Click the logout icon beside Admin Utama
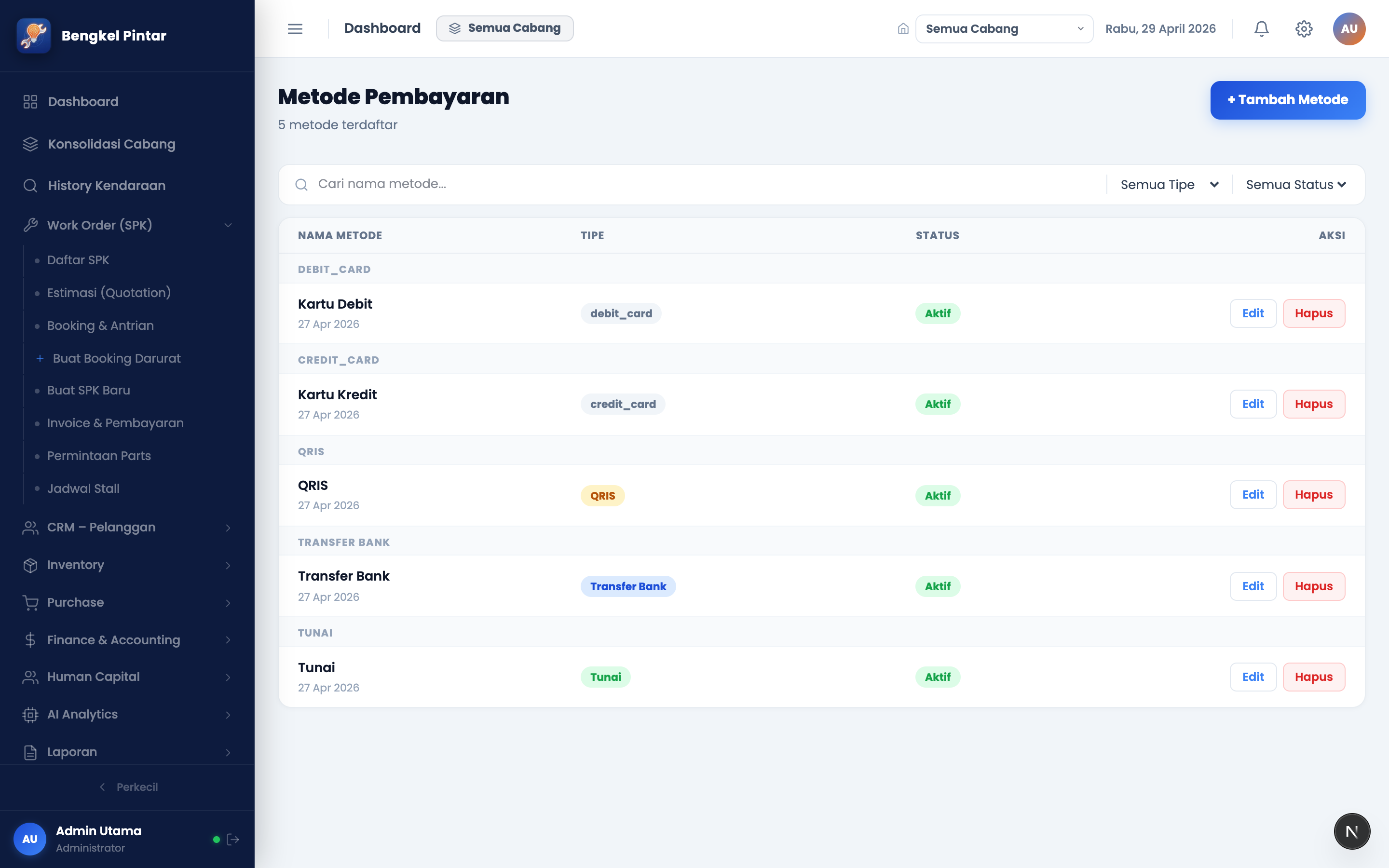The height and width of the screenshot is (868, 1389). click(233, 839)
